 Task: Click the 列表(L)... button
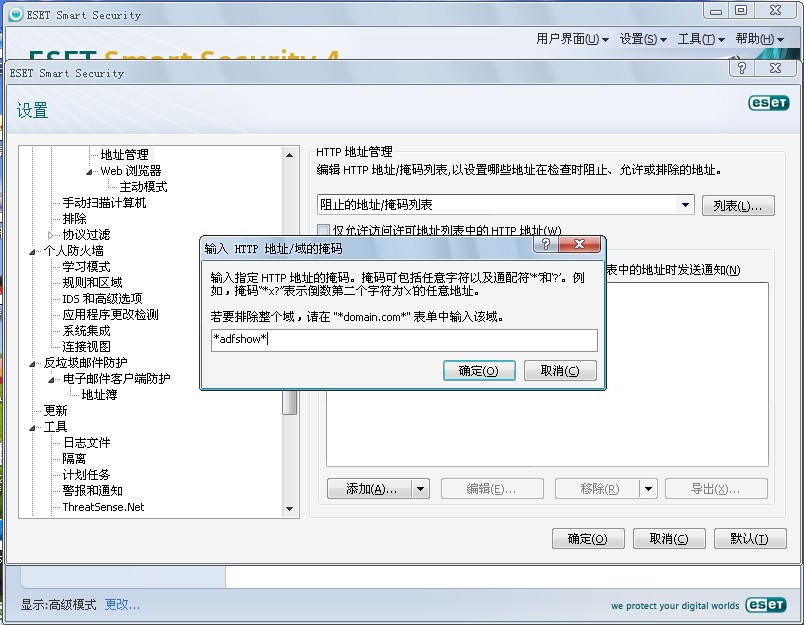point(738,206)
